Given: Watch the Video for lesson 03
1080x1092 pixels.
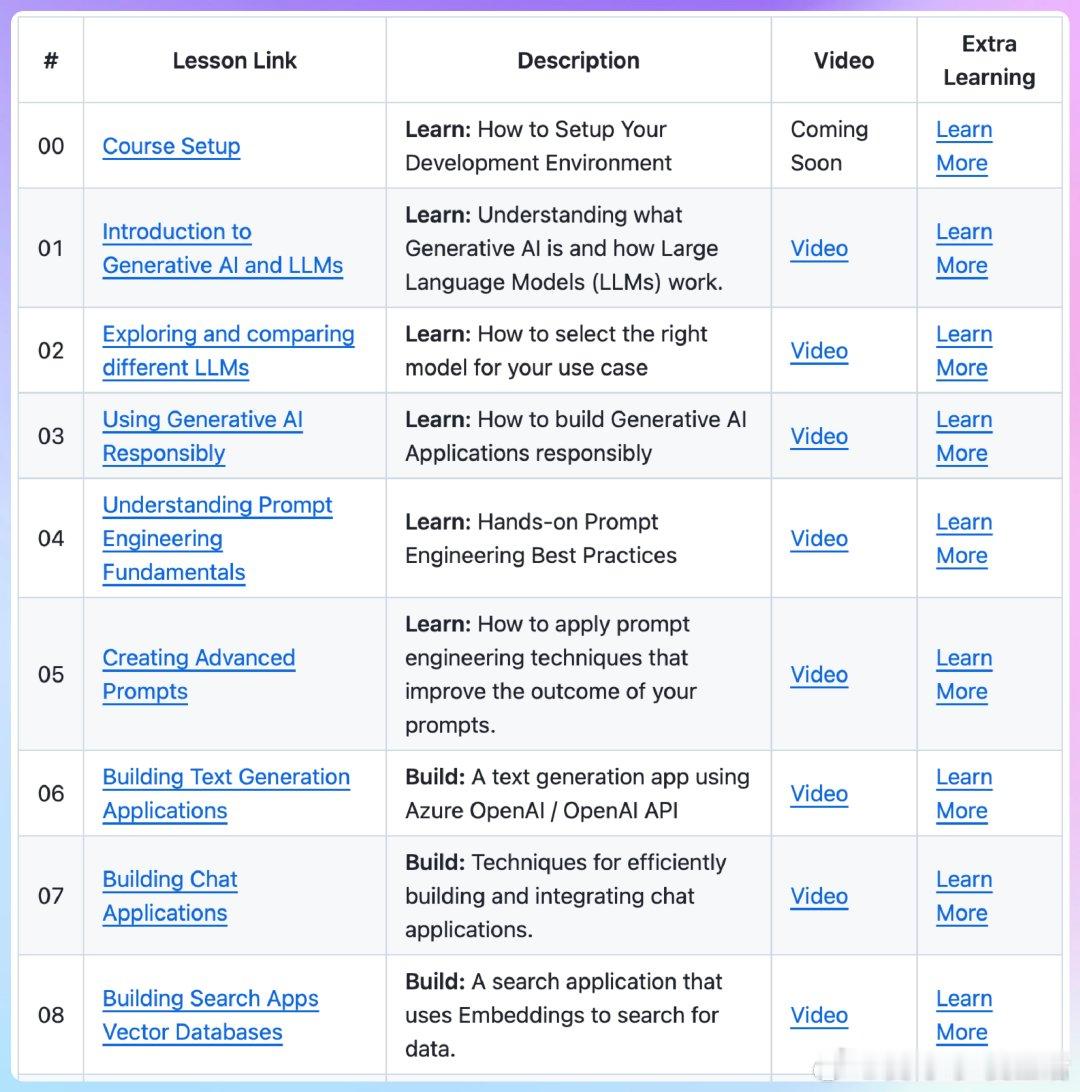Looking at the screenshot, I should pos(819,437).
